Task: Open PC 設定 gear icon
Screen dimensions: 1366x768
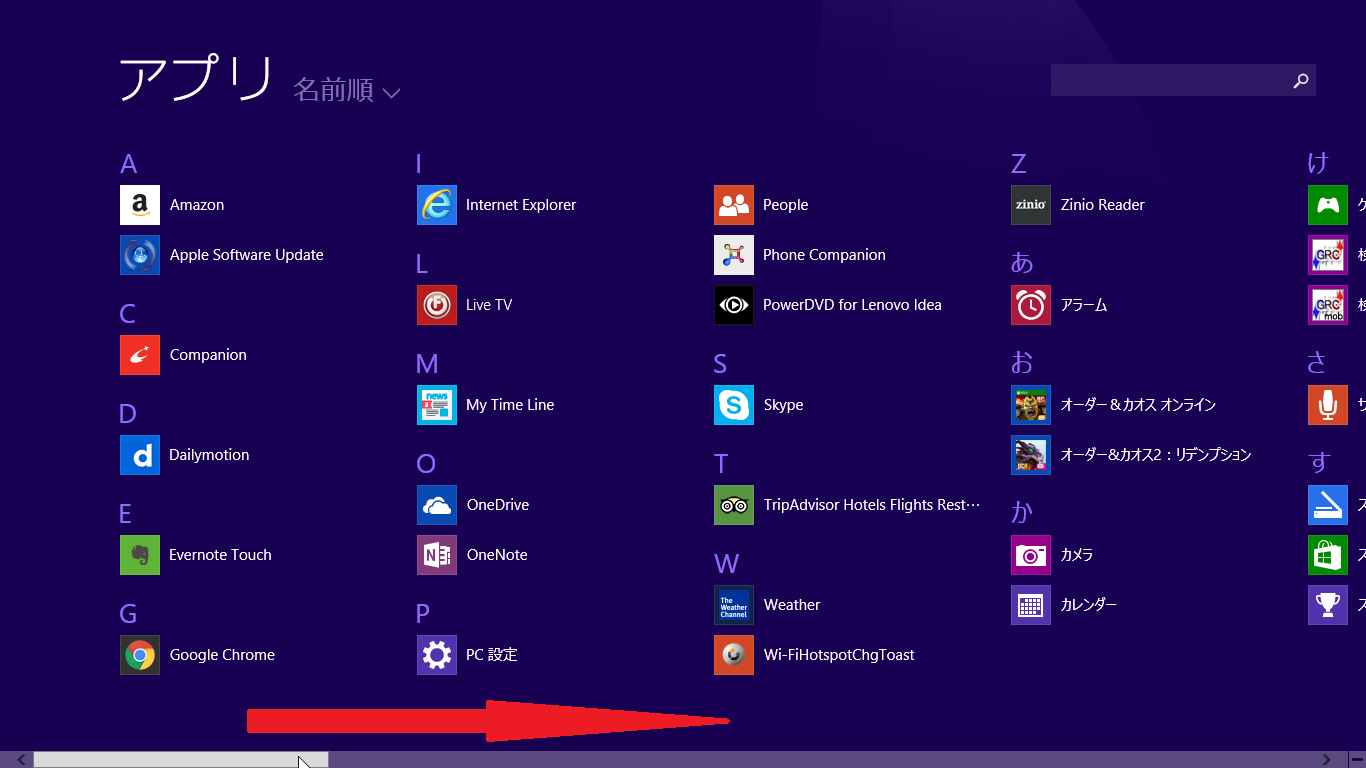Action: [437, 655]
